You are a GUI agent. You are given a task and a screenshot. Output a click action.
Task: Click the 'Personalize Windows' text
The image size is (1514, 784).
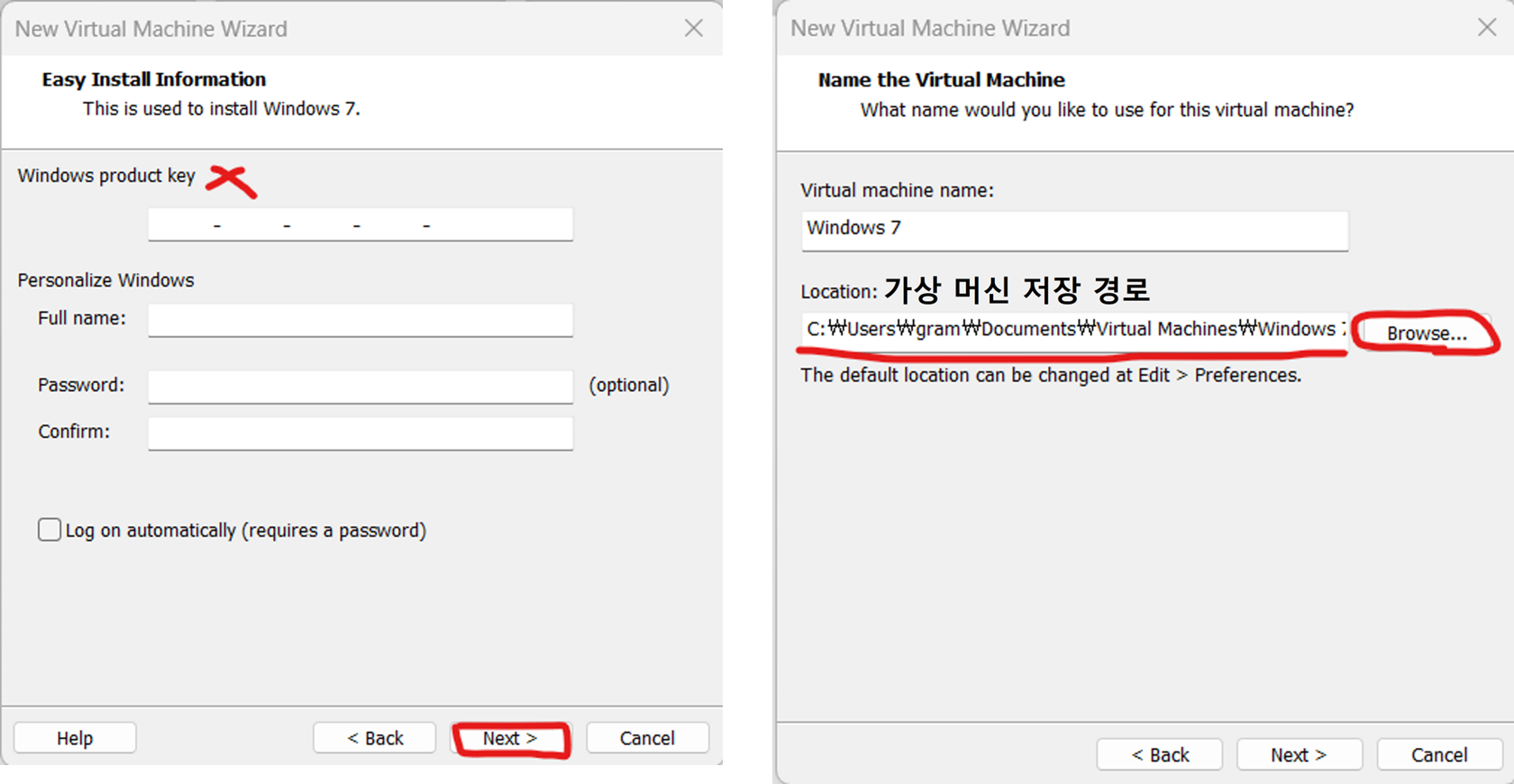(105, 280)
